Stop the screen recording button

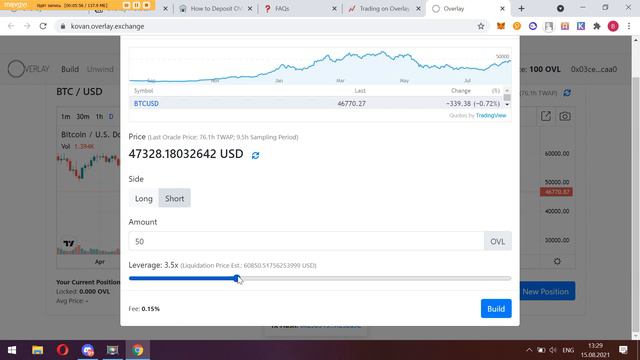point(147,5)
